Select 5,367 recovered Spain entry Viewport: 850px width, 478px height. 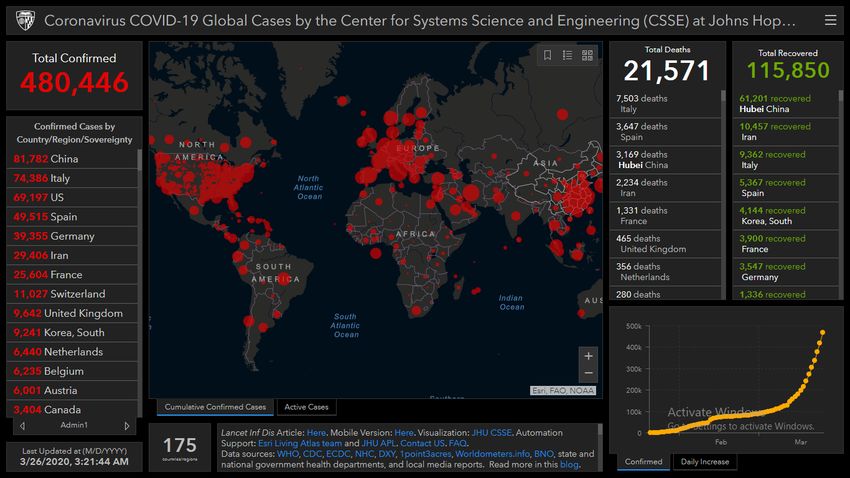click(785, 188)
